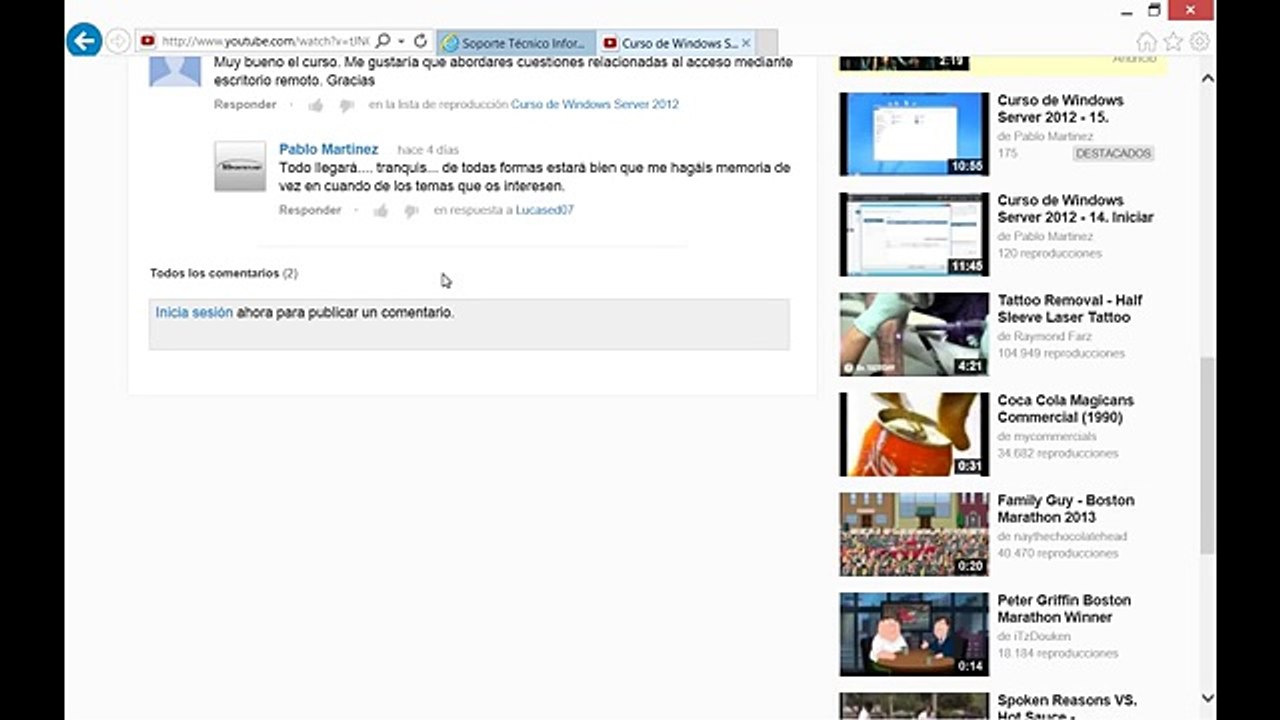Click the 'hace 4 días' comment timestamp
Screen dimensions: 1280x720
pyautogui.click(x=428, y=150)
